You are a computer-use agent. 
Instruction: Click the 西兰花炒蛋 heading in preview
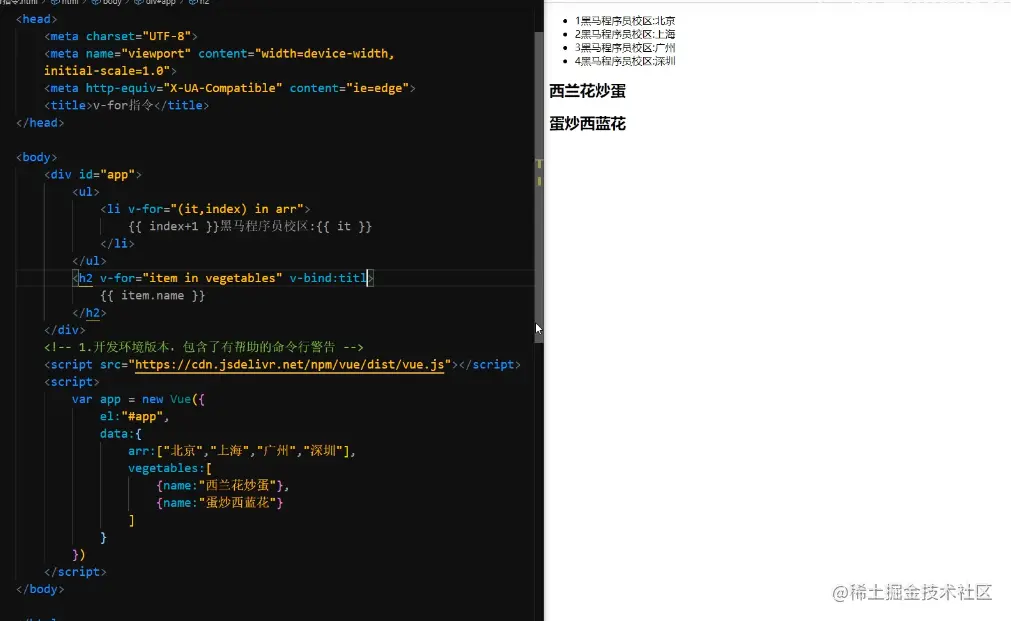pyautogui.click(x=587, y=91)
